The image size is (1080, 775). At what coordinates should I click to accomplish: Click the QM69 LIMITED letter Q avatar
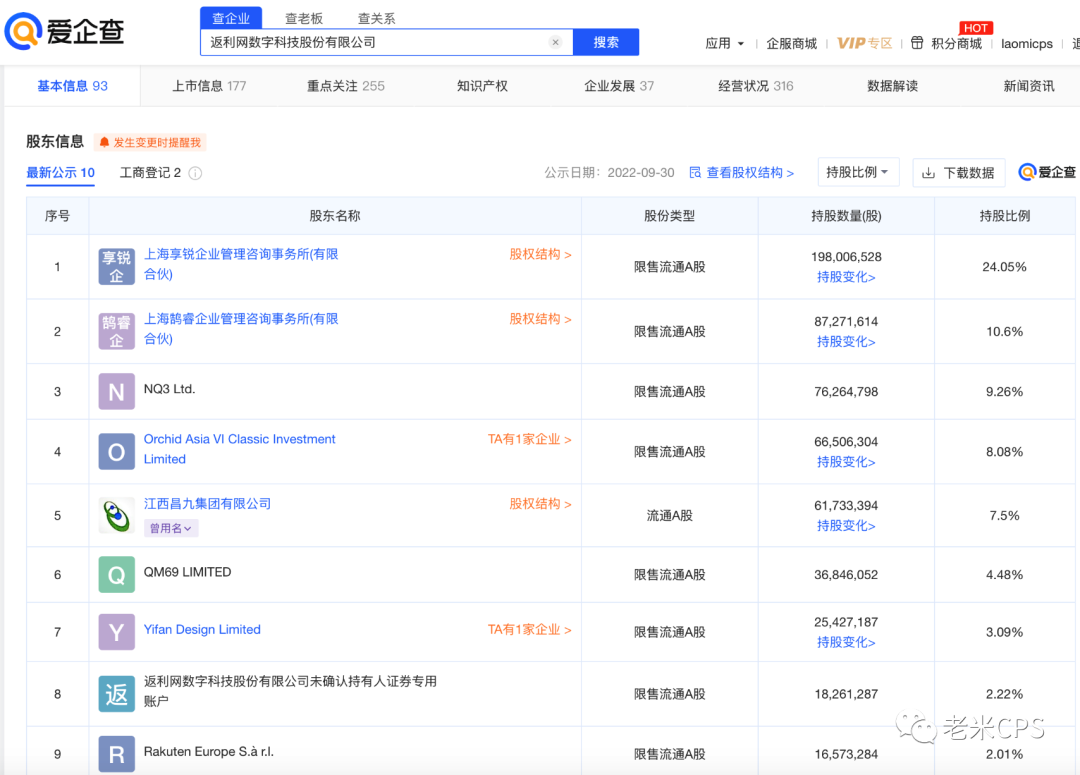116,575
